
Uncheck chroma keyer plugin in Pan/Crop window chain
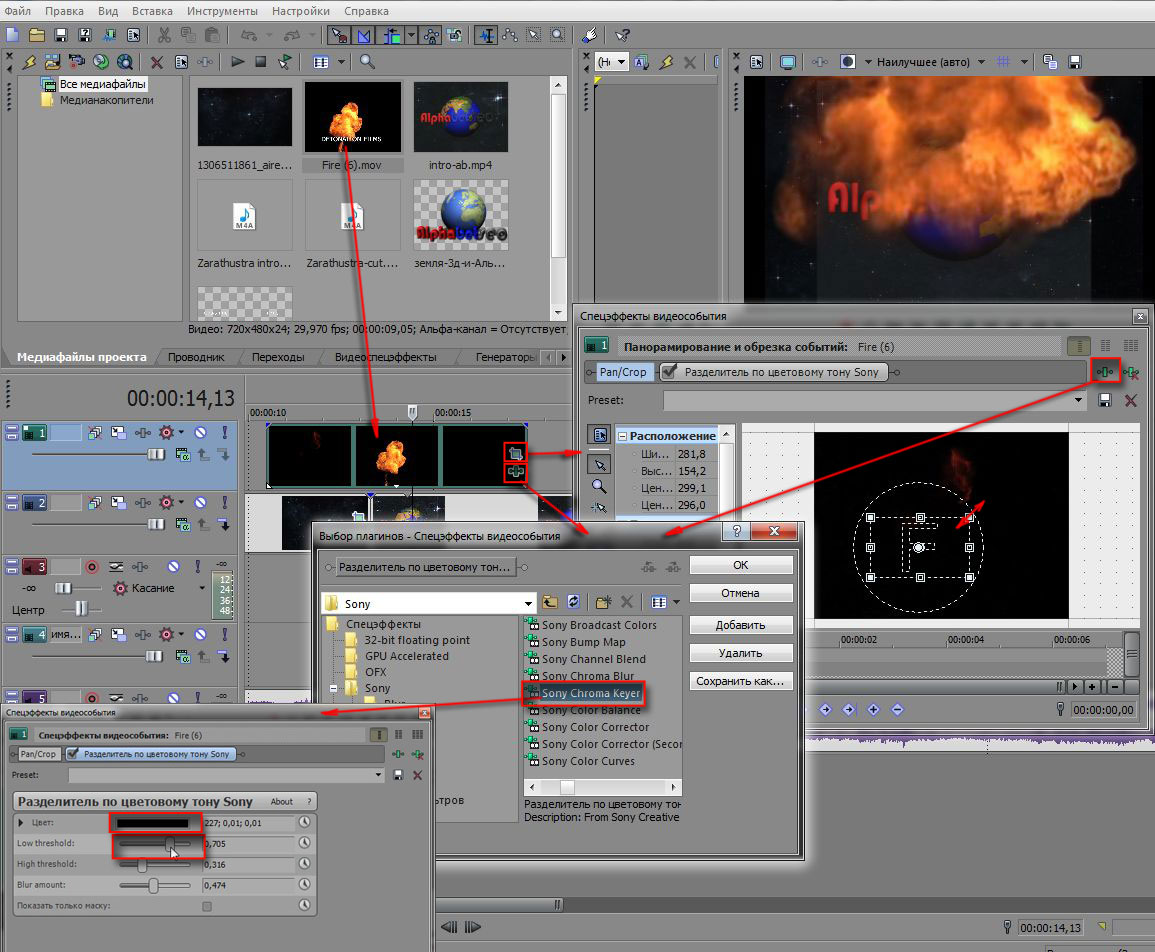(668, 372)
